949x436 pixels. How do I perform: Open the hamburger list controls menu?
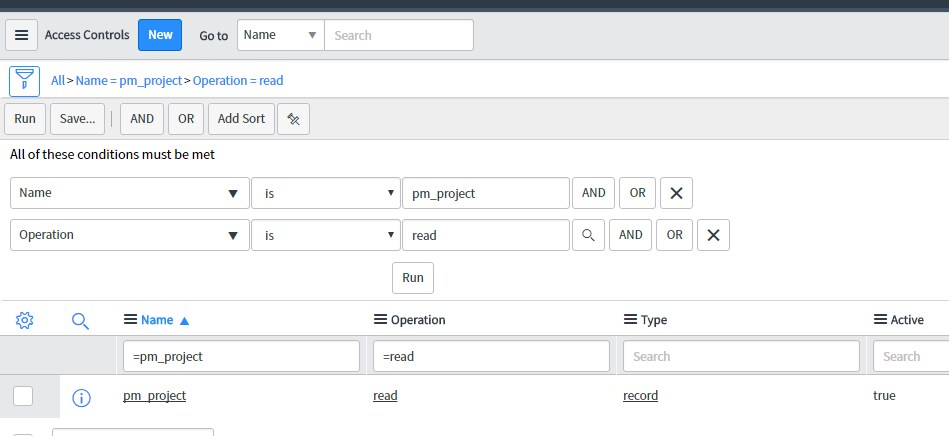21,35
